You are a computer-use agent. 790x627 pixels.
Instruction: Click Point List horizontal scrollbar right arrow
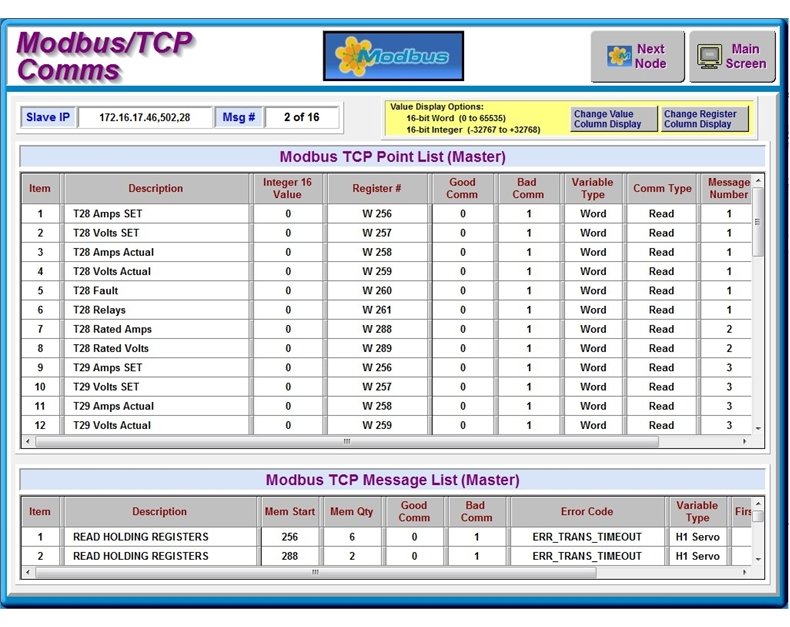click(x=744, y=441)
